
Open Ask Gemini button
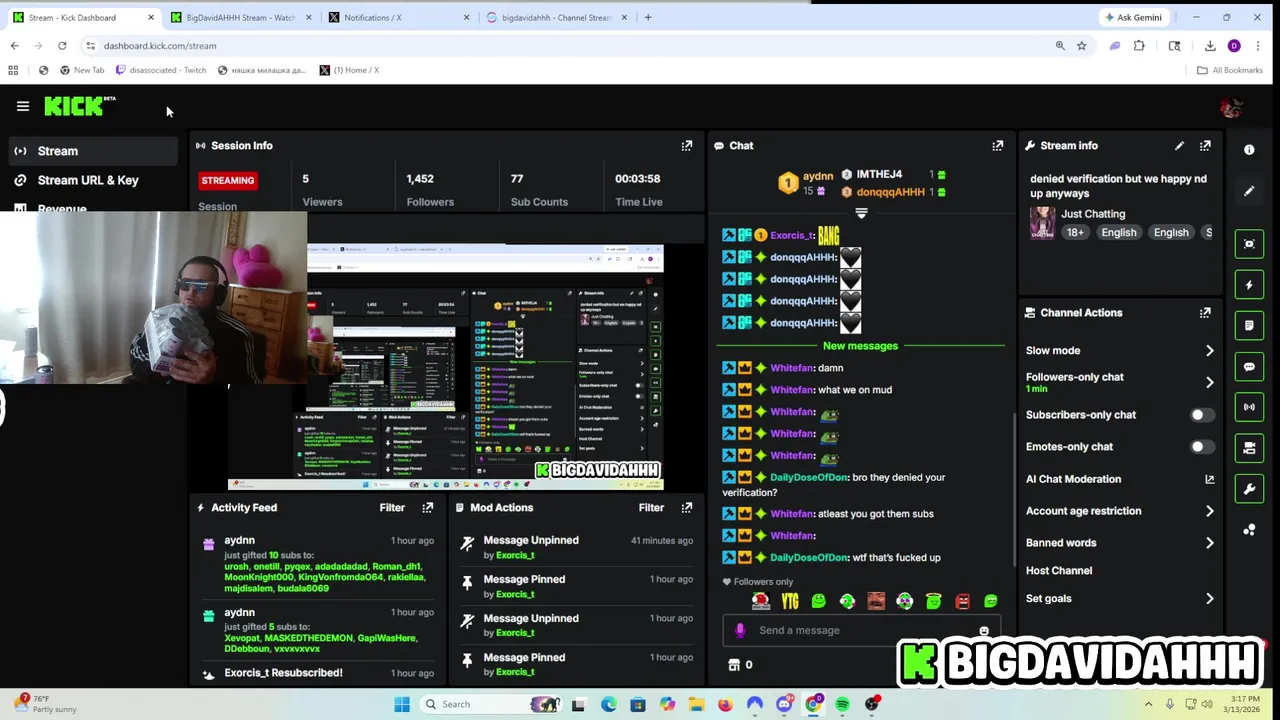[x=1133, y=17]
